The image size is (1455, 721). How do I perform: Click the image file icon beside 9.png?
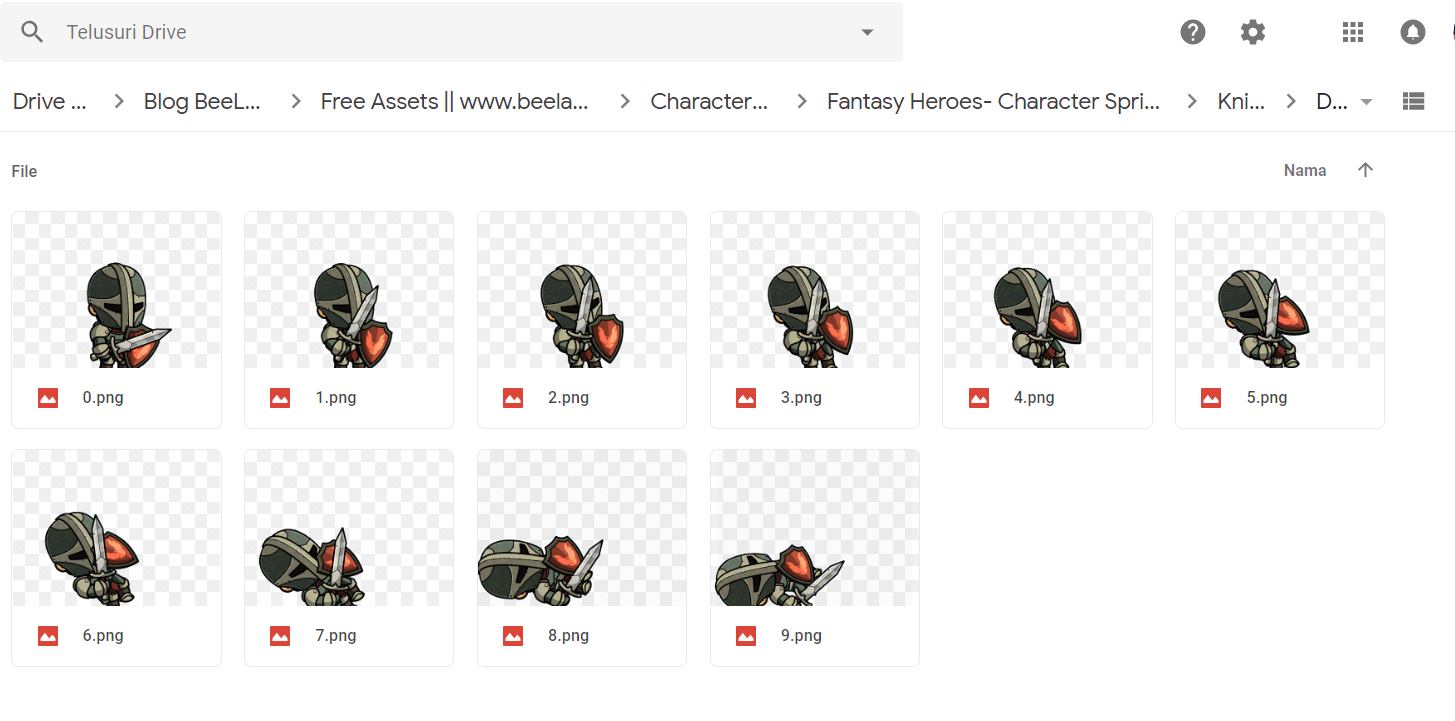pos(746,636)
